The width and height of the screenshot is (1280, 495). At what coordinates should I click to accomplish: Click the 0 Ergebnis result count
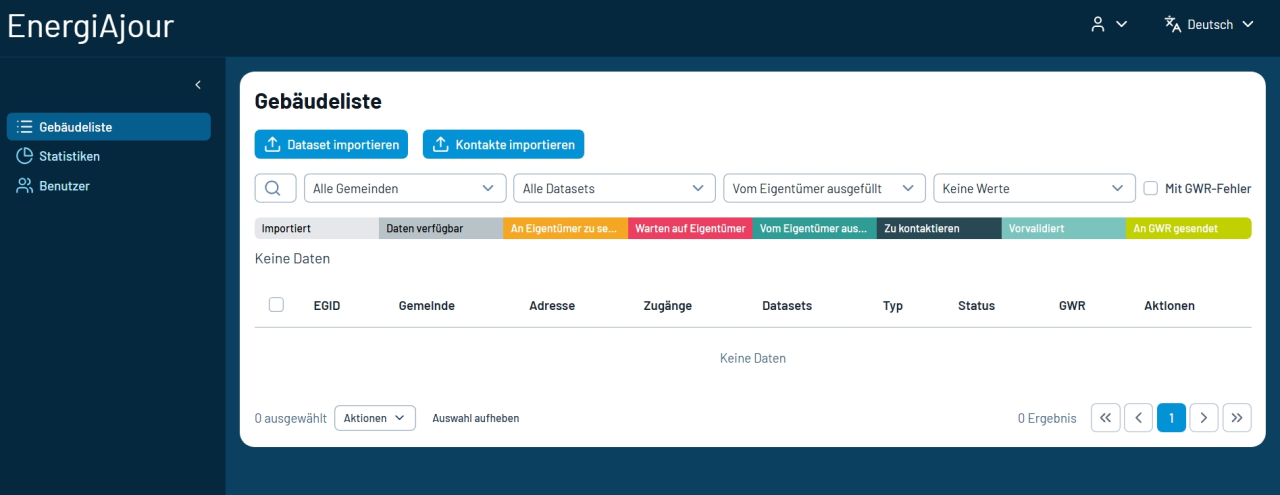click(1047, 418)
